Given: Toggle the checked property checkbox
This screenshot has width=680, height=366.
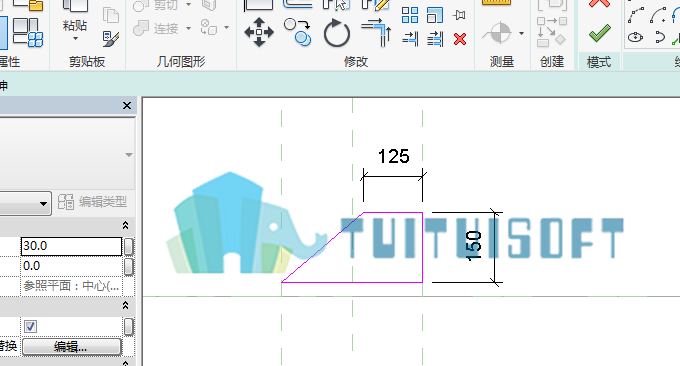Looking at the screenshot, I should pyautogui.click(x=30, y=326).
